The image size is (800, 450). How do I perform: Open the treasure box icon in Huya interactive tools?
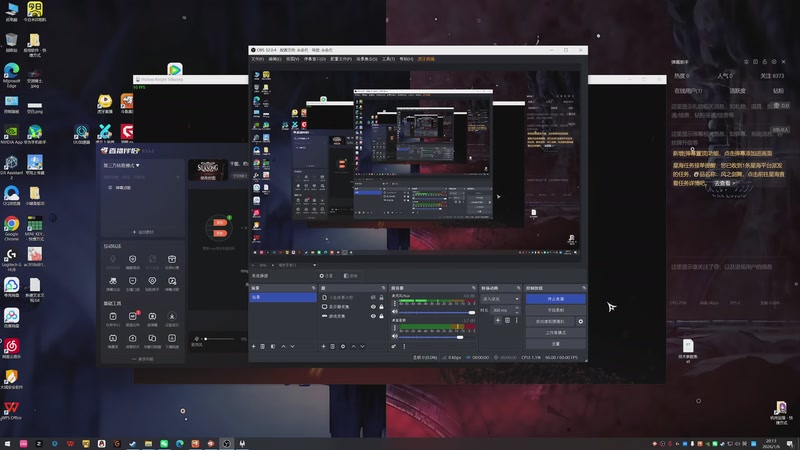click(x=172, y=259)
